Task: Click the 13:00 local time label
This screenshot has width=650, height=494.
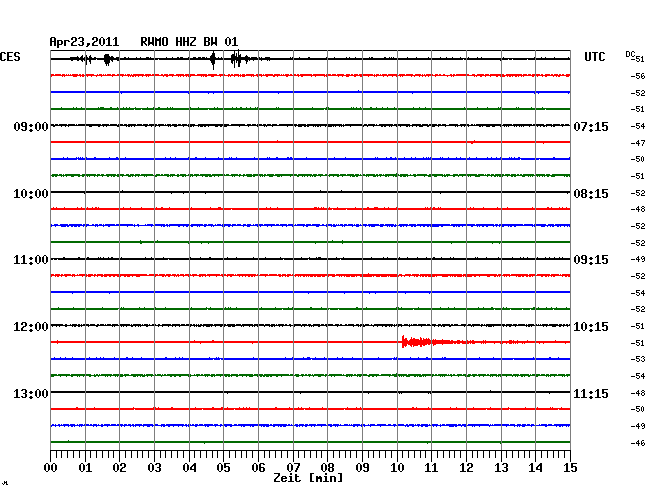Action: pyautogui.click(x=31, y=393)
